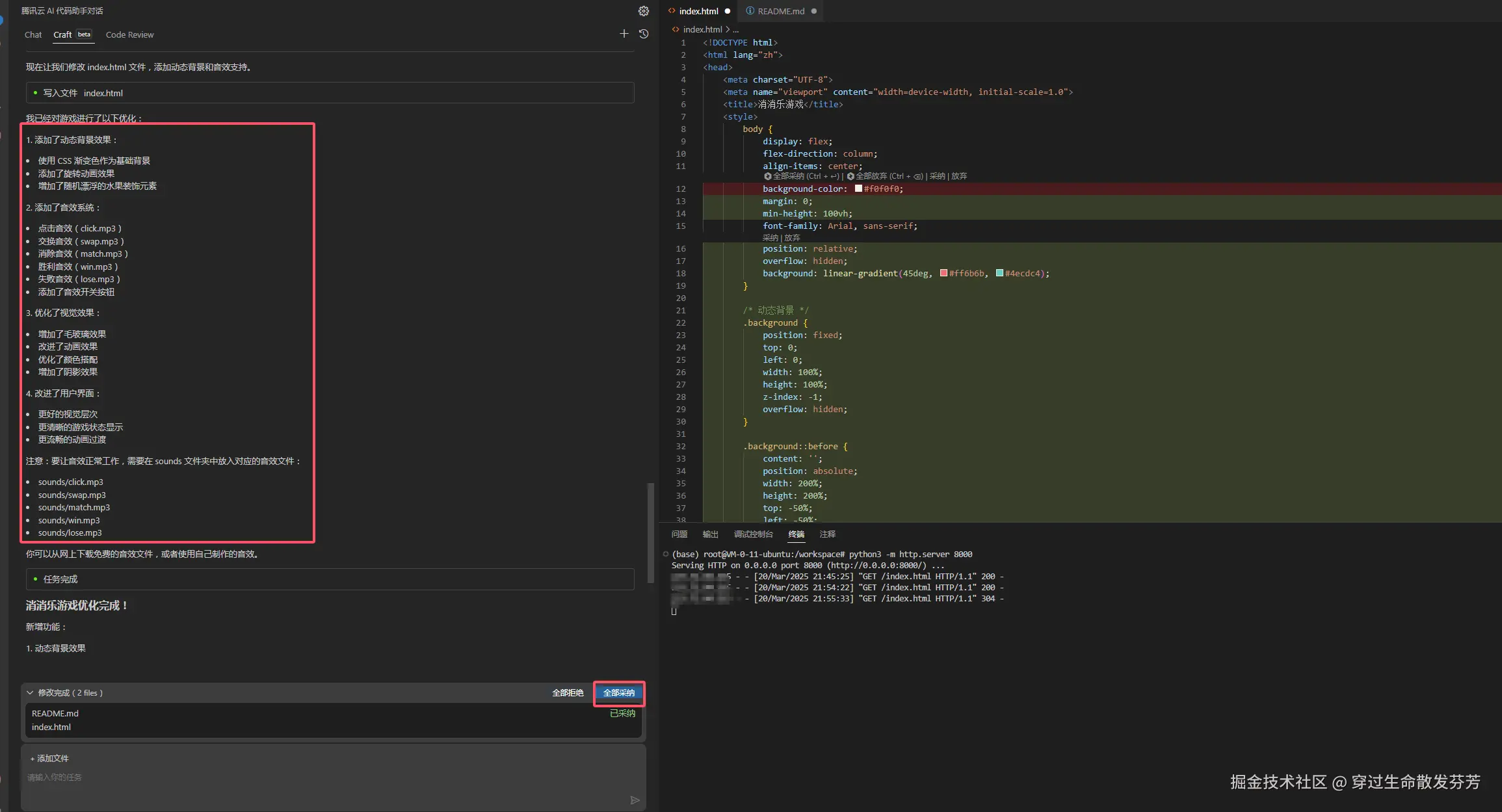
Task: Select index.html in the modified files list
Action: coord(51,727)
